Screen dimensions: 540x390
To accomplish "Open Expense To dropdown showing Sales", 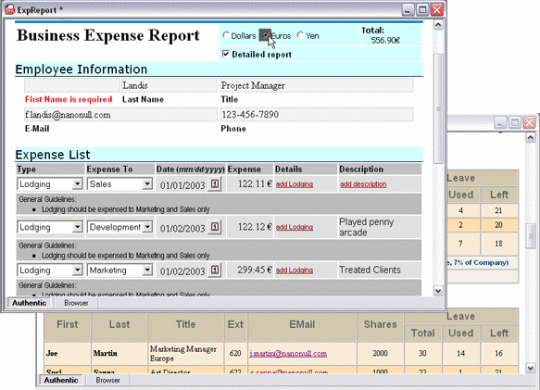I will point(147,184).
